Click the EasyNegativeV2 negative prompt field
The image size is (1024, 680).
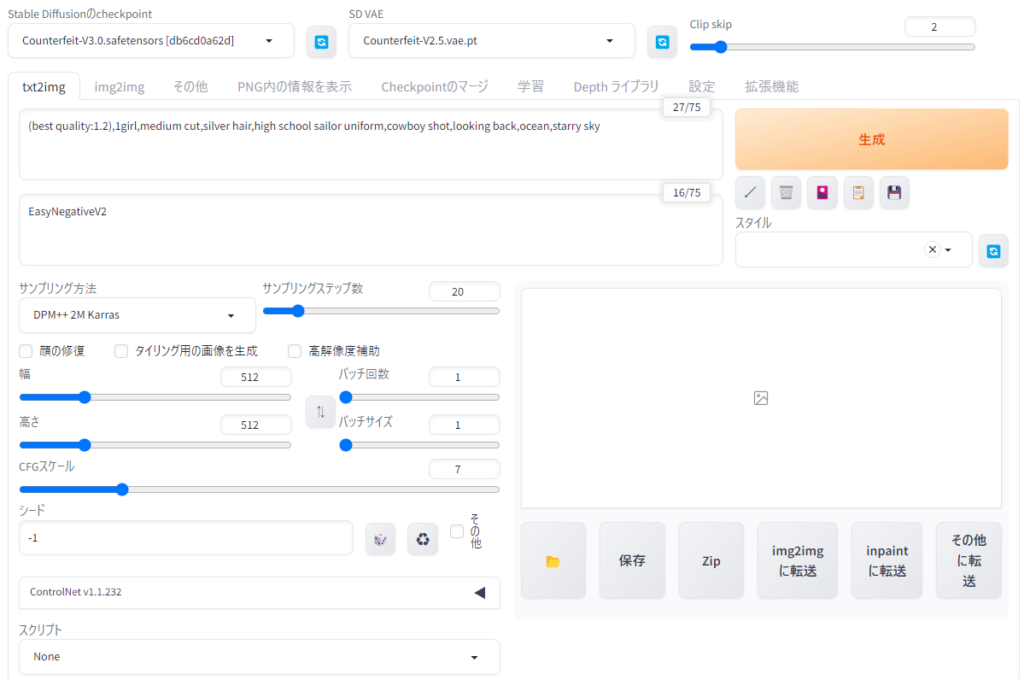(x=370, y=230)
